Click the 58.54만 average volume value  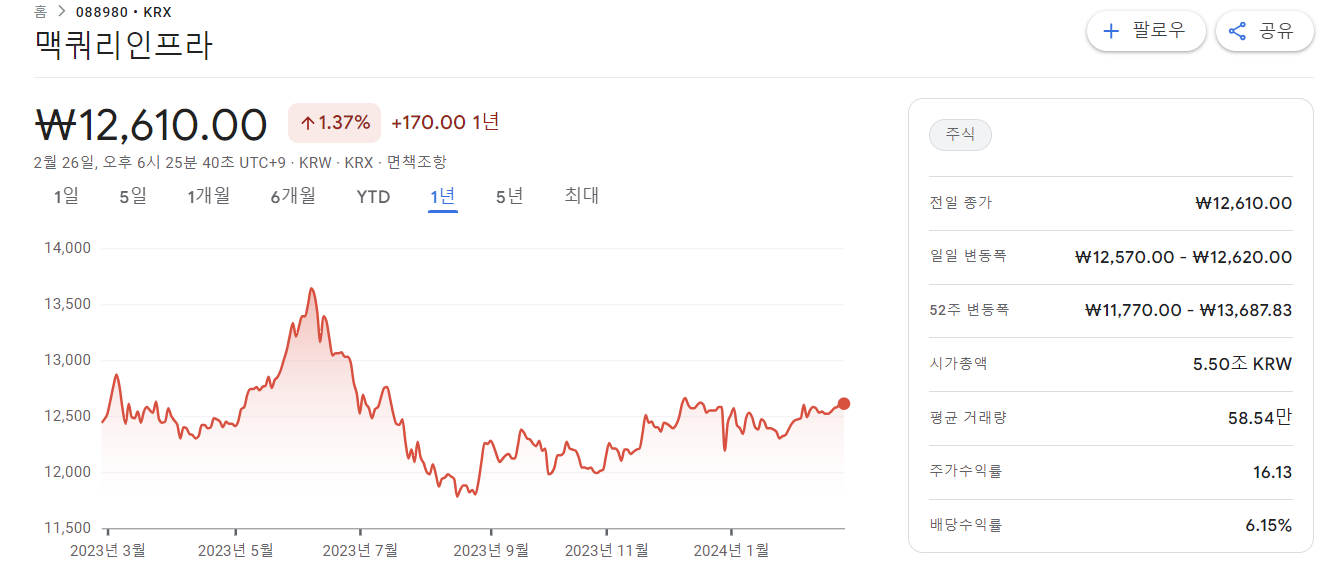(1260, 417)
